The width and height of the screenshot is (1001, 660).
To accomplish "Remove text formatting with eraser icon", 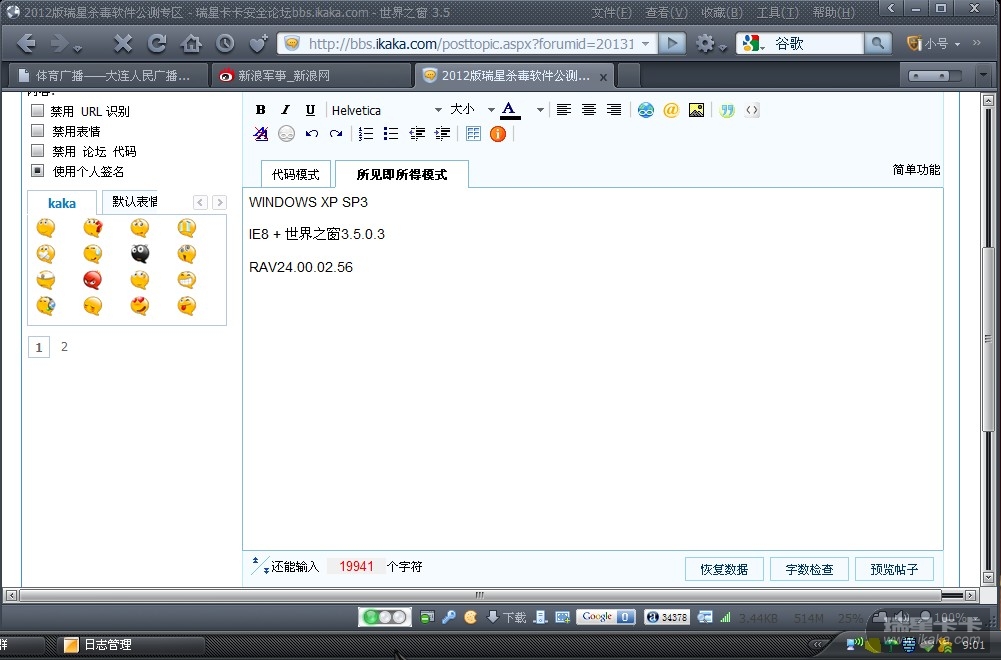I will tap(260, 133).
